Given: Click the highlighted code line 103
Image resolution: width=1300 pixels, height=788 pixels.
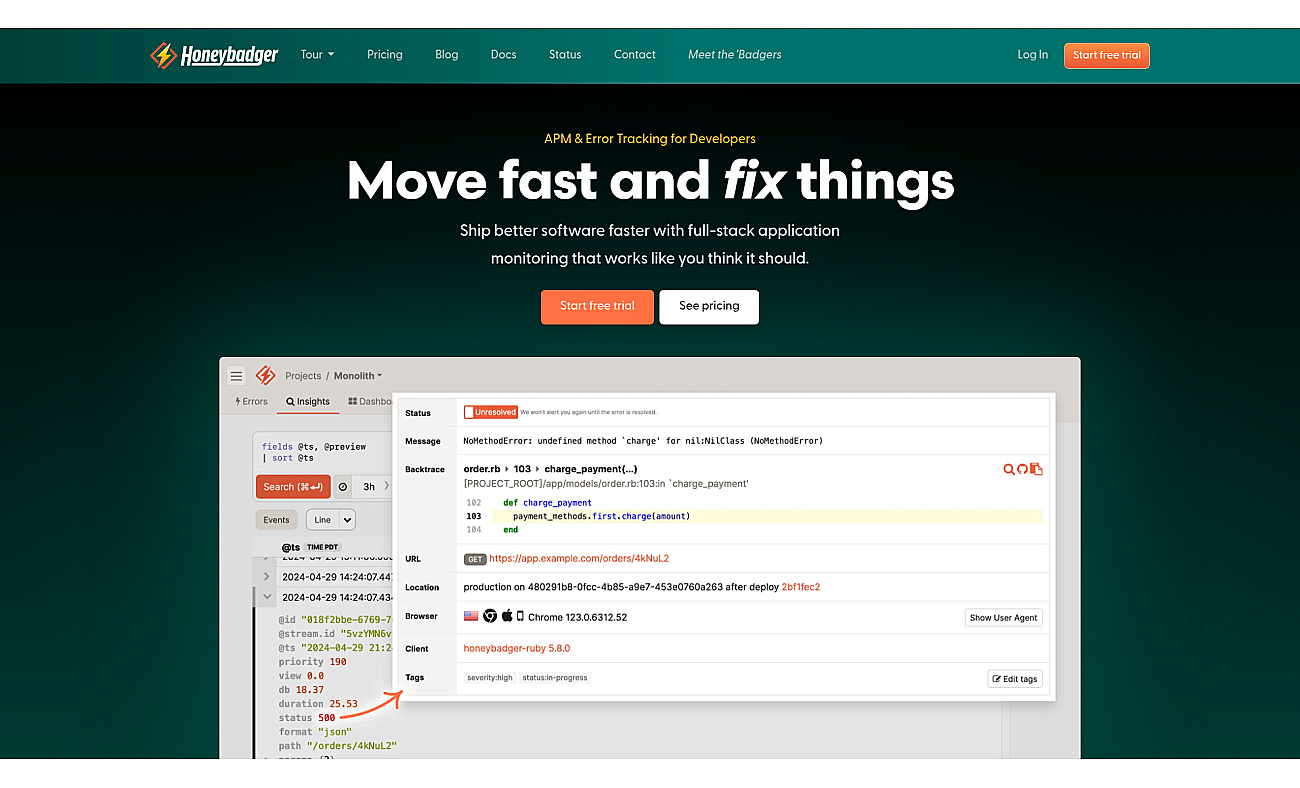Looking at the screenshot, I should click(x=767, y=516).
